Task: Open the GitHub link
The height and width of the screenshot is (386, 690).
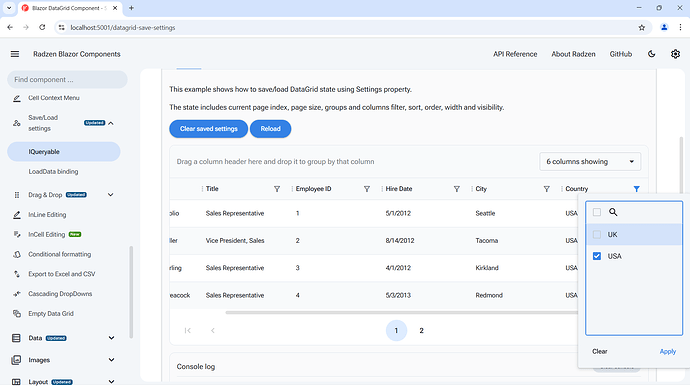Action: pos(620,54)
